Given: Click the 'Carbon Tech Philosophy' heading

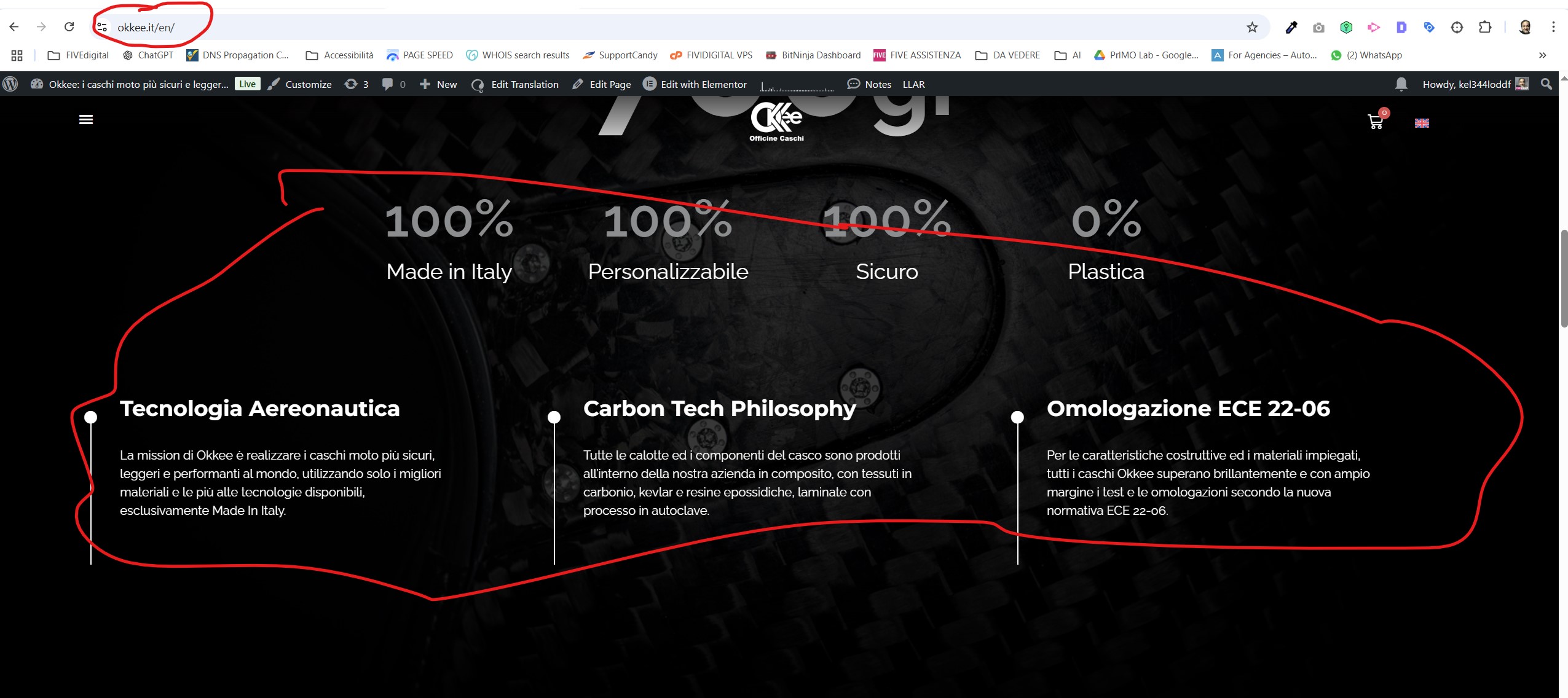Looking at the screenshot, I should click(x=720, y=409).
